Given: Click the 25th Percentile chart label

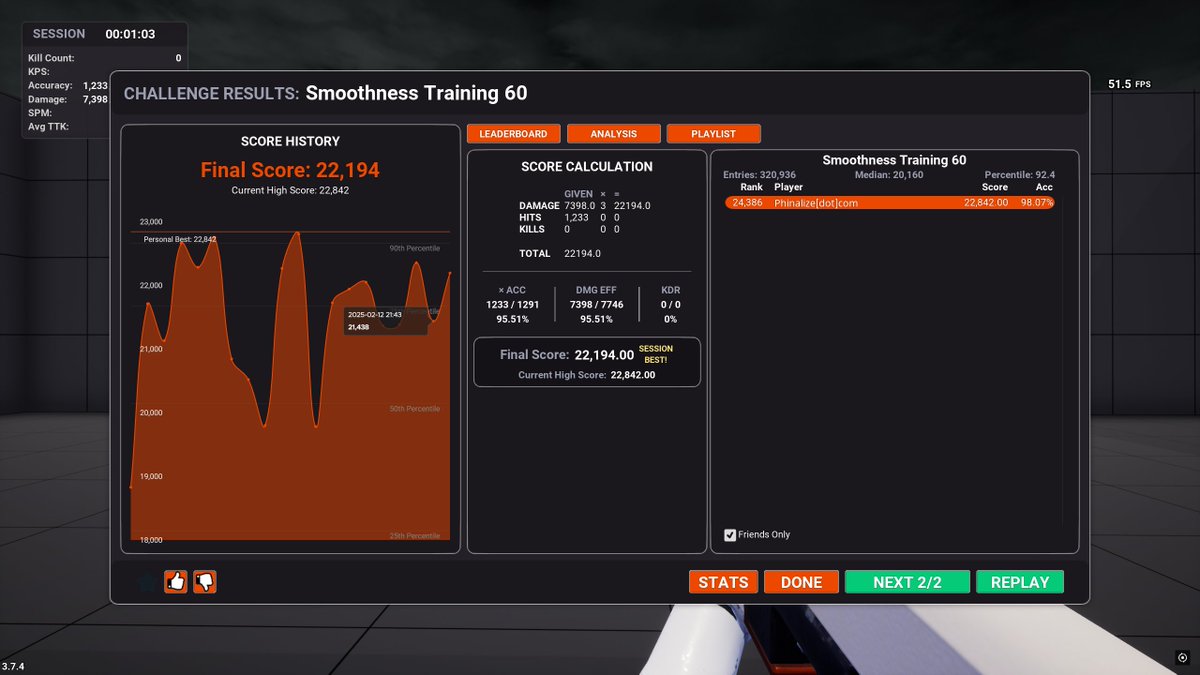Looking at the screenshot, I should (414, 536).
